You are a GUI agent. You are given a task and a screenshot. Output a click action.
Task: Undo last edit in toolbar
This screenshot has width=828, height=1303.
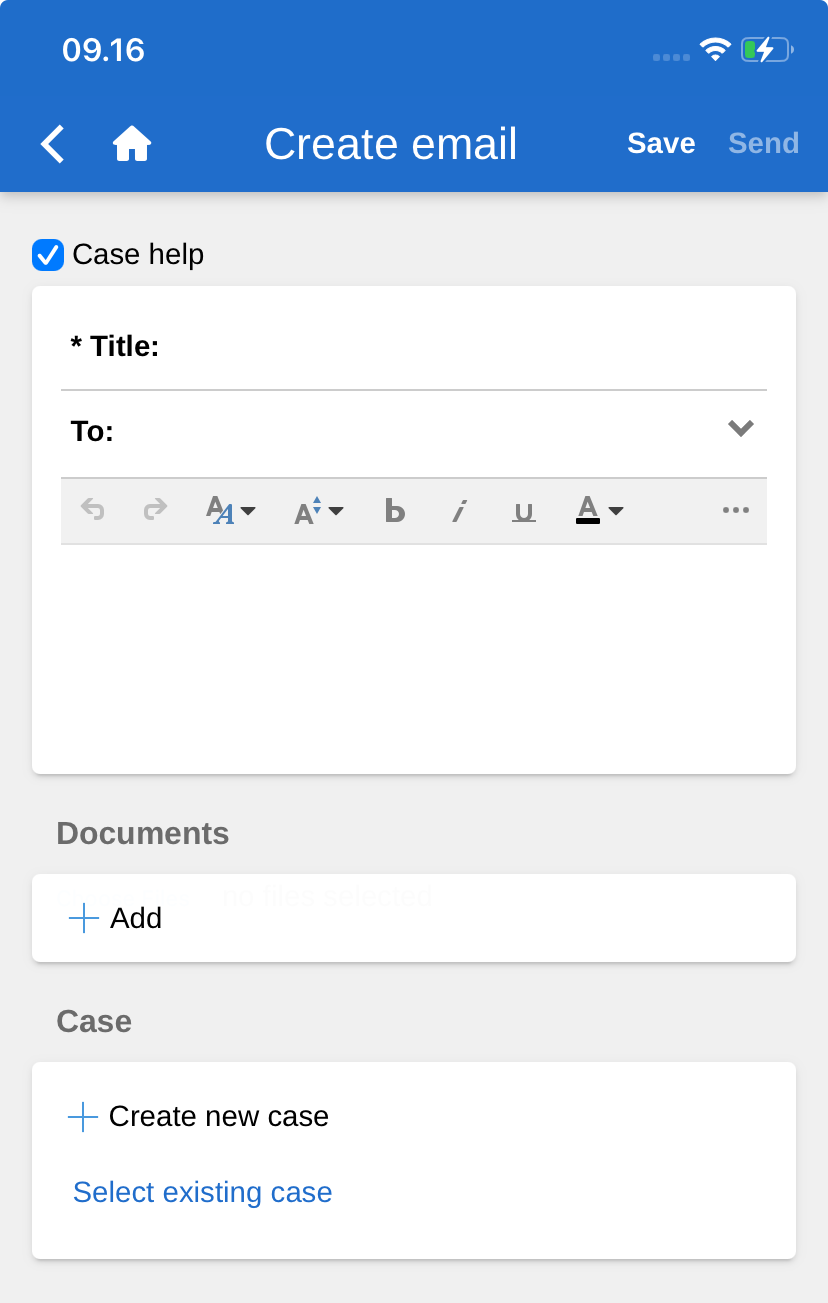pos(93,511)
